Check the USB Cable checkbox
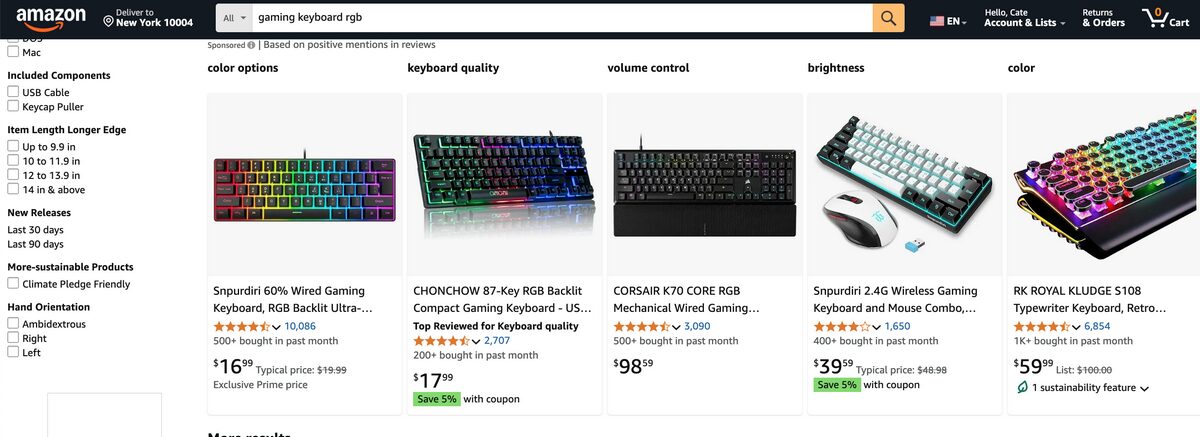This screenshot has height=437, width=1200. click(x=13, y=92)
